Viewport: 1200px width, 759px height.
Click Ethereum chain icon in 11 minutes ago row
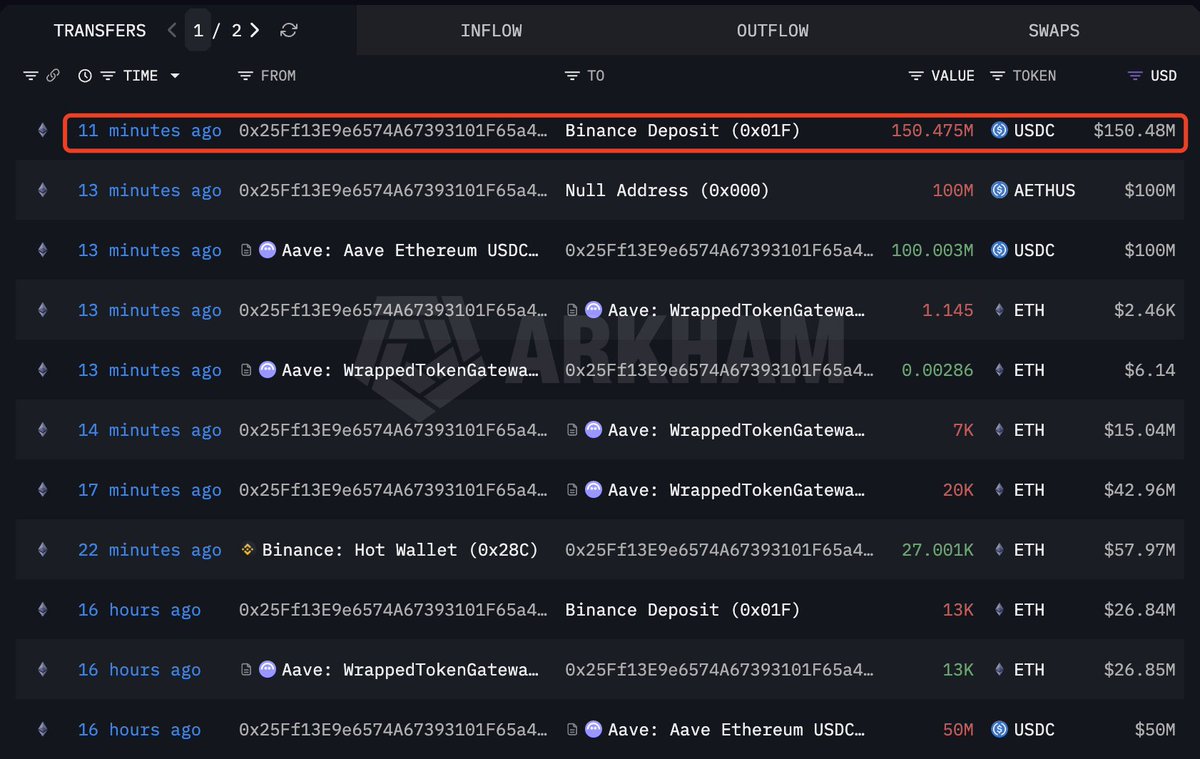tap(42, 130)
